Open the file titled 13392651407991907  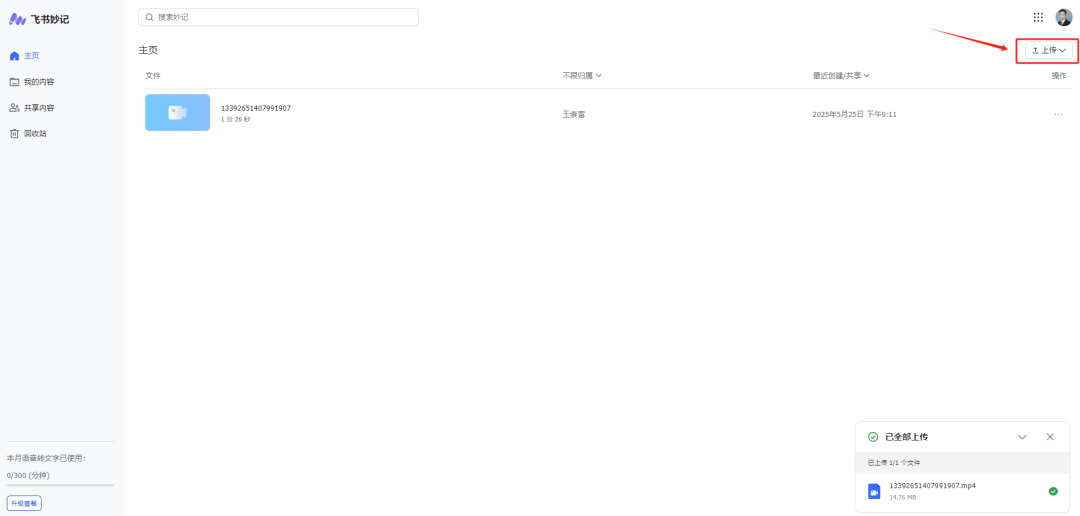pos(256,108)
